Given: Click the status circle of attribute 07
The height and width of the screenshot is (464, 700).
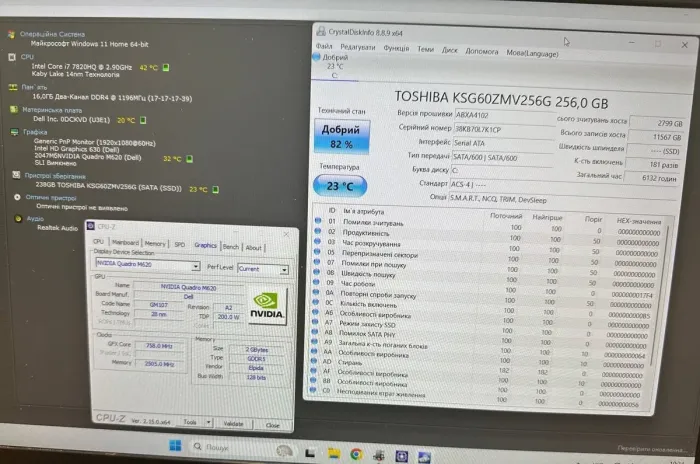Looking at the screenshot, I should point(317,262).
